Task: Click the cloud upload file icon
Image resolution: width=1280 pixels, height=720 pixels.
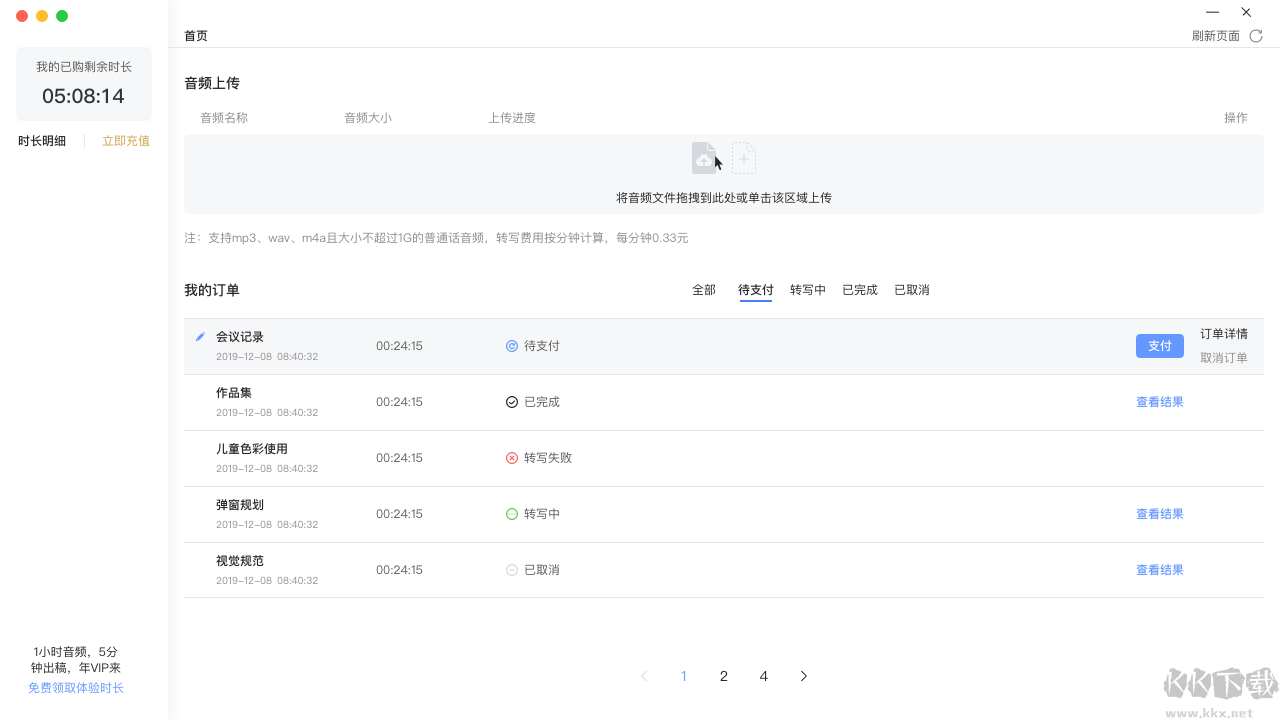Action: (704, 157)
